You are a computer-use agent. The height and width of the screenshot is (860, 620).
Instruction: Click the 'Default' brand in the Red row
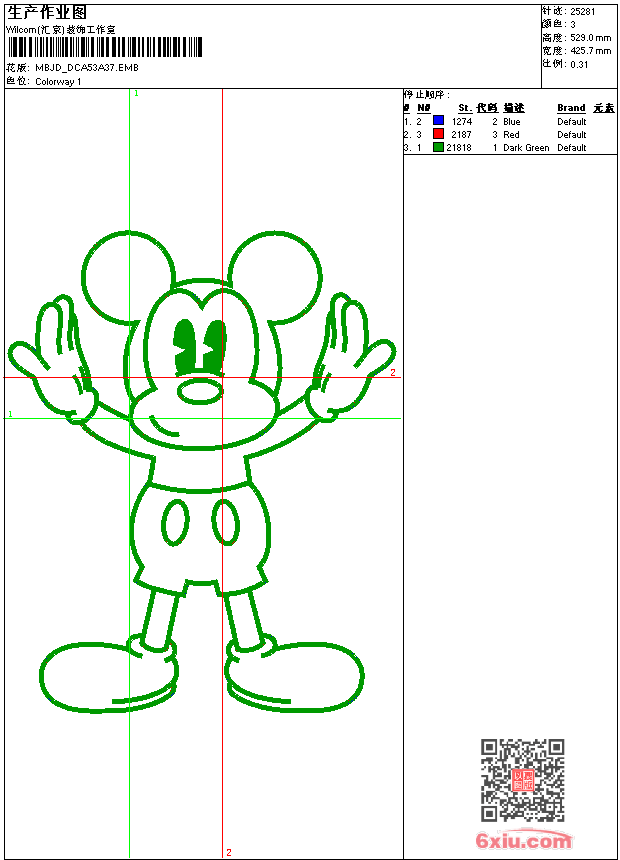pyautogui.click(x=572, y=134)
